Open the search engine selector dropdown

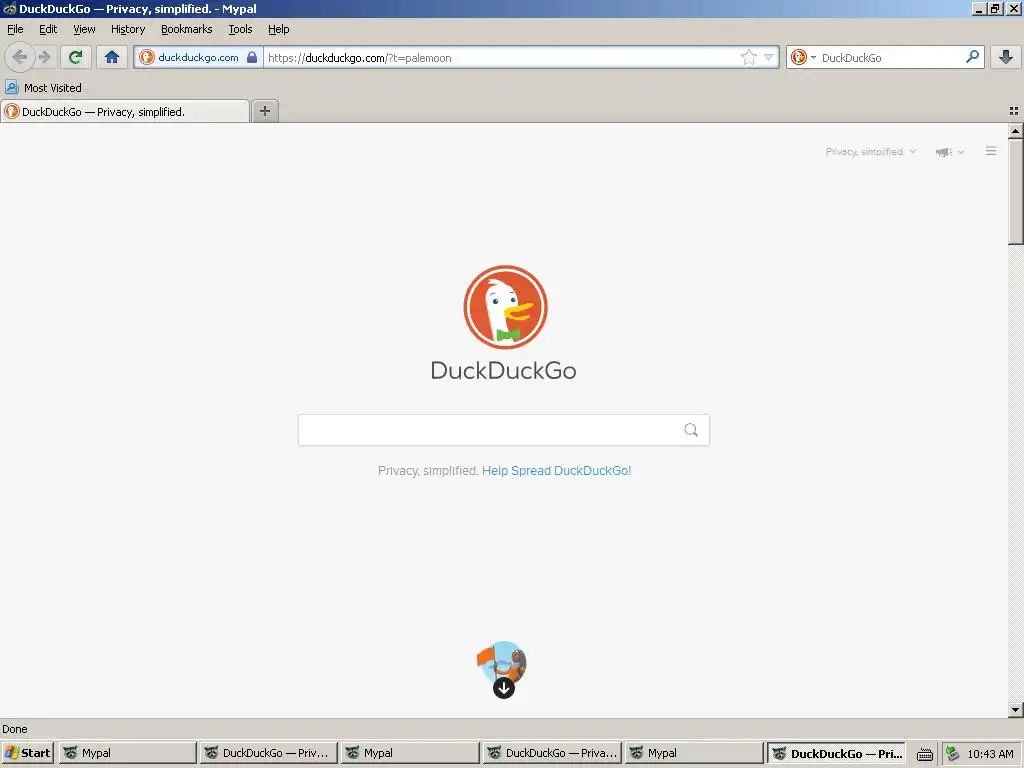pyautogui.click(x=803, y=57)
